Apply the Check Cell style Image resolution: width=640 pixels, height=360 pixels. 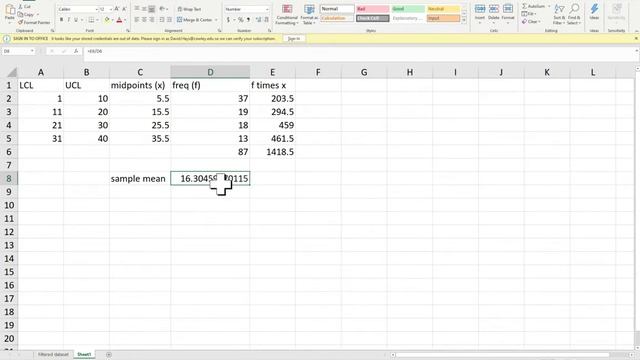[x=372, y=18]
